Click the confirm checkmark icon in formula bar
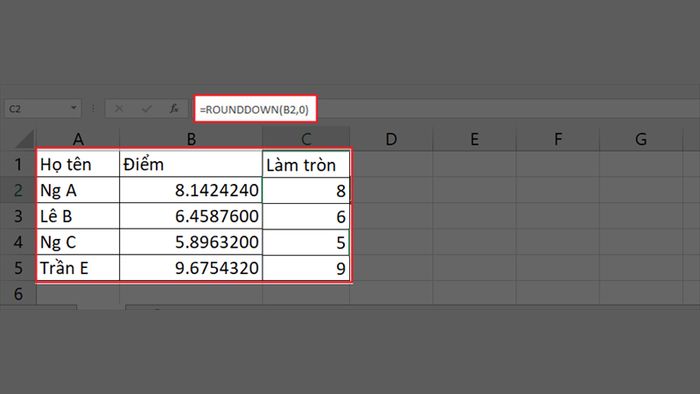 pyautogui.click(x=146, y=108)
